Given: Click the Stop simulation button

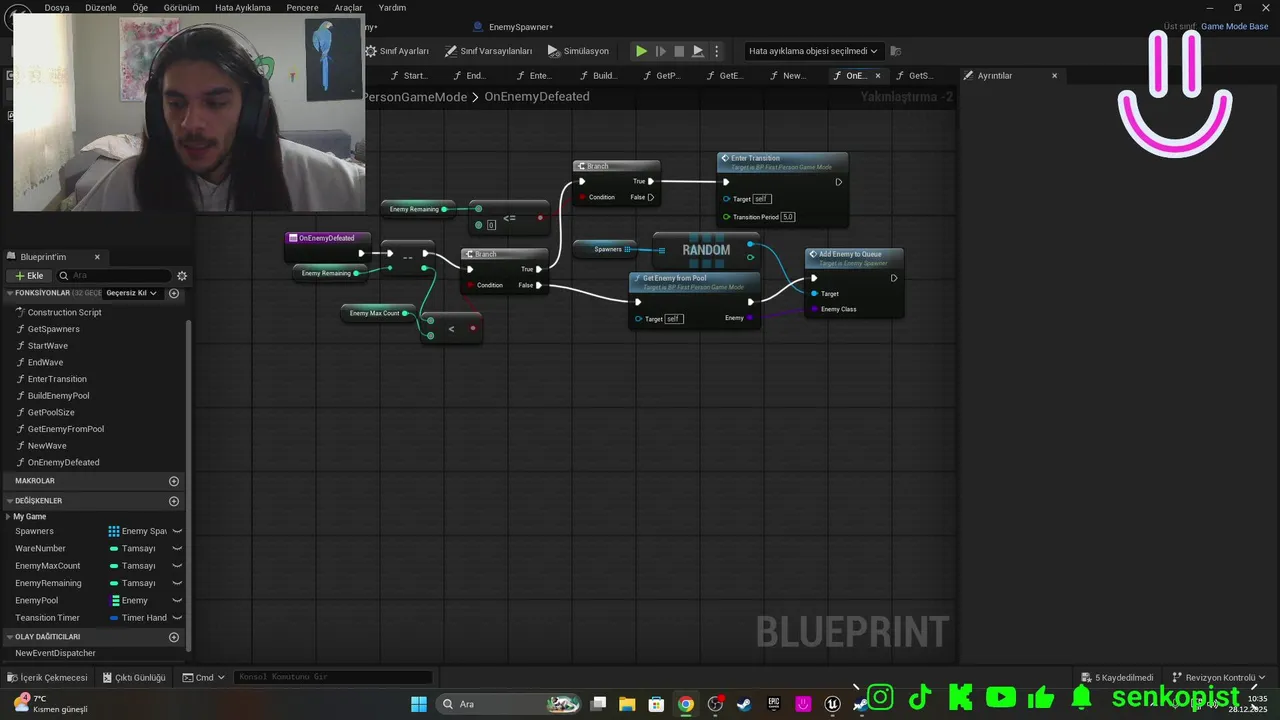Looking at the screenshot, I should click(x=679, y=51).
